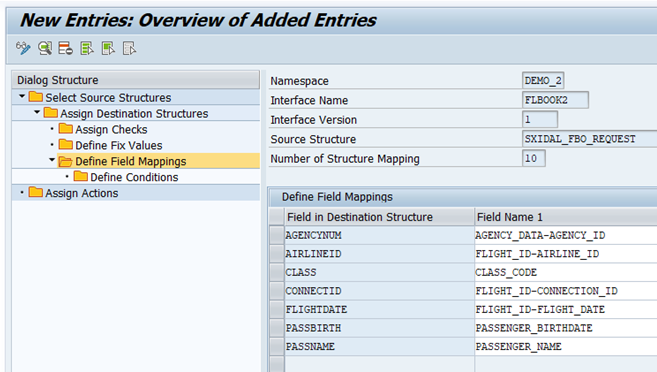Click the FLIGHT_ID-AIRLINE_ID cell
This screenshot has width=657, height=372.
[566, 253]
